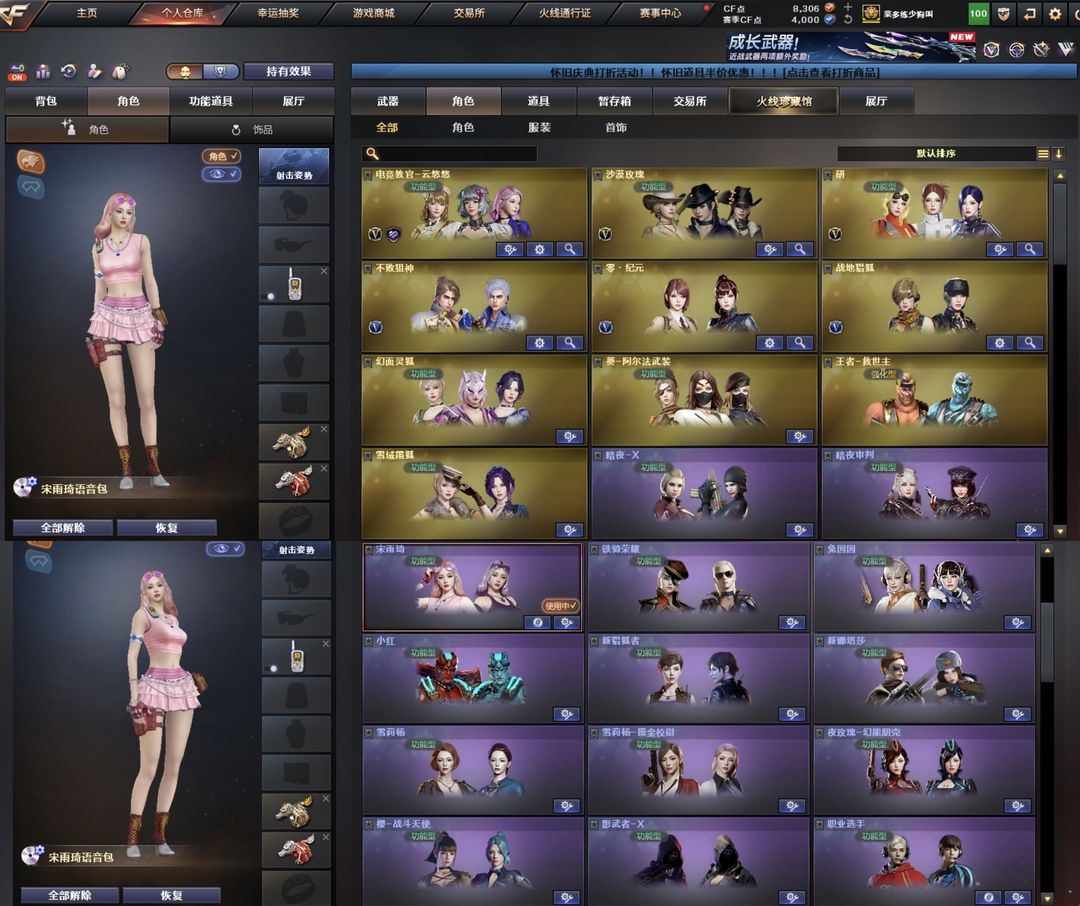1080x906 pixels.
Task: Toggle the 使用中 check on 宋雨琦 card
Action: pyautogui.click(x=561, y=606)
